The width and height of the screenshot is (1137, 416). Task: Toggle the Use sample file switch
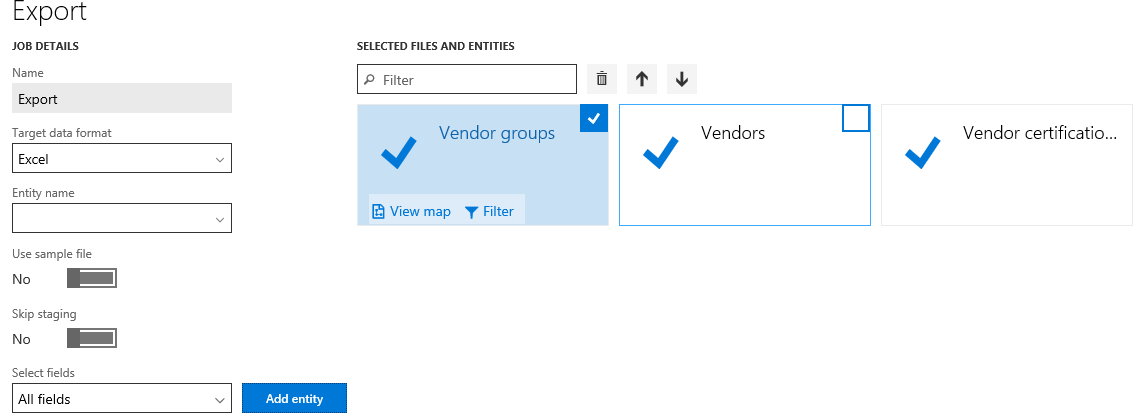click(91, 278)
